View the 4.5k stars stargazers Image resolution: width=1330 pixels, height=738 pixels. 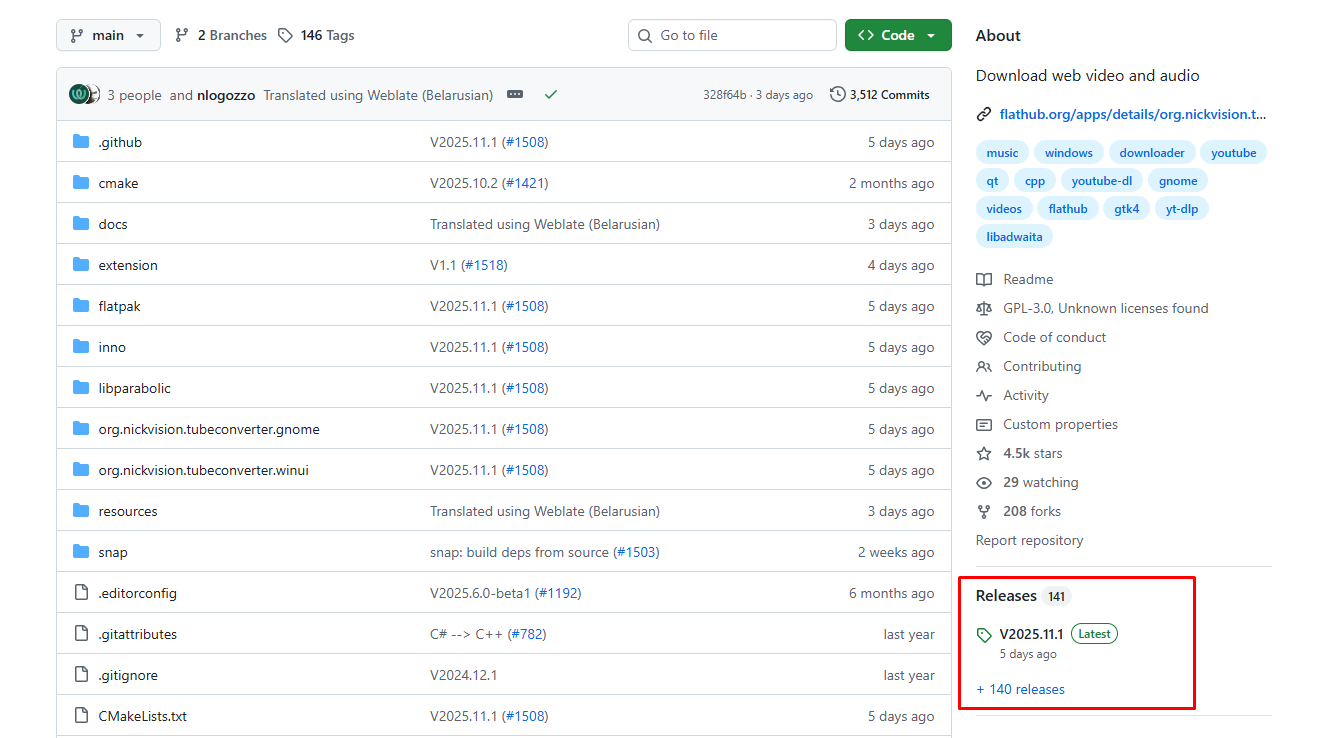point(1032,453)
